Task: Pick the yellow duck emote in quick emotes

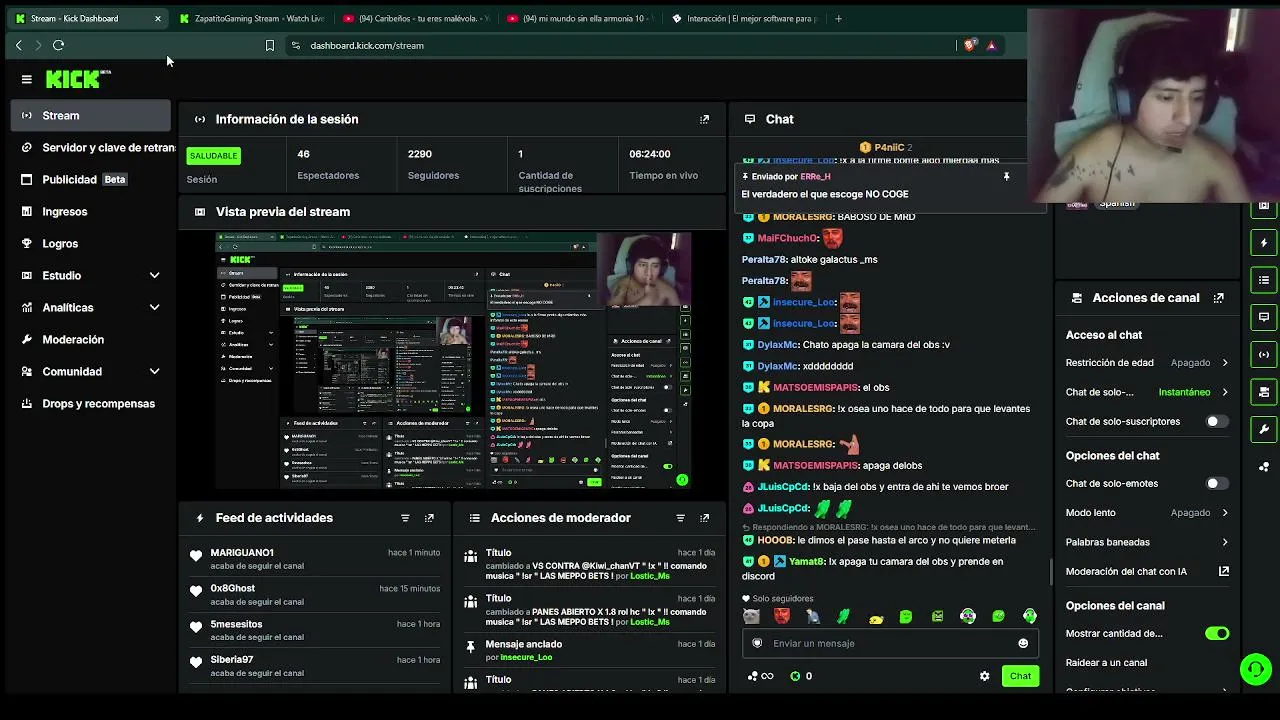Action: click(876, 617)
